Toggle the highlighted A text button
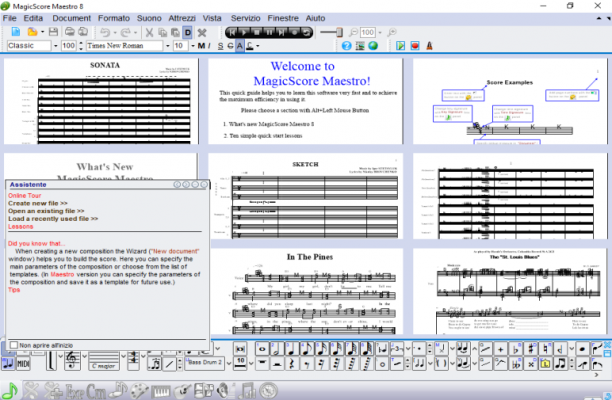 pos(240,46)
